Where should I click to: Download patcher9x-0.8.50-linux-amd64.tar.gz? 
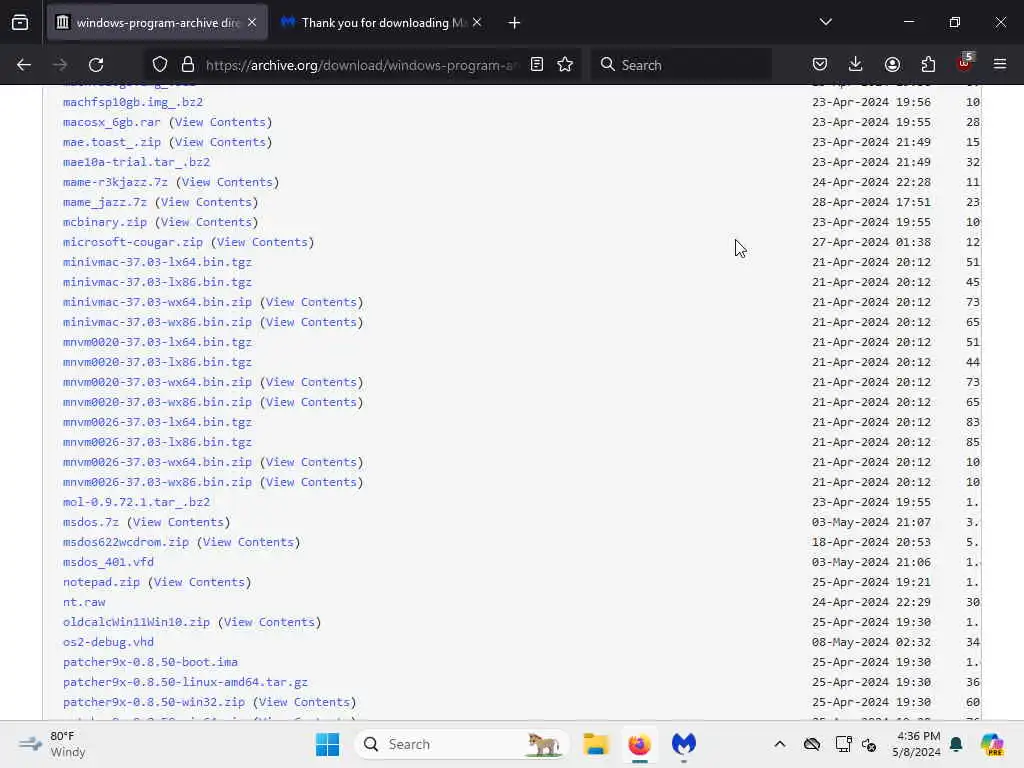pyautogui.click(x=185, y=682)
